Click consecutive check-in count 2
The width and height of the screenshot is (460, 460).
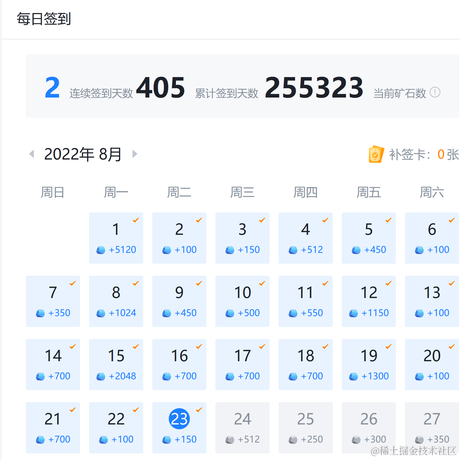[x=52, y=88]
